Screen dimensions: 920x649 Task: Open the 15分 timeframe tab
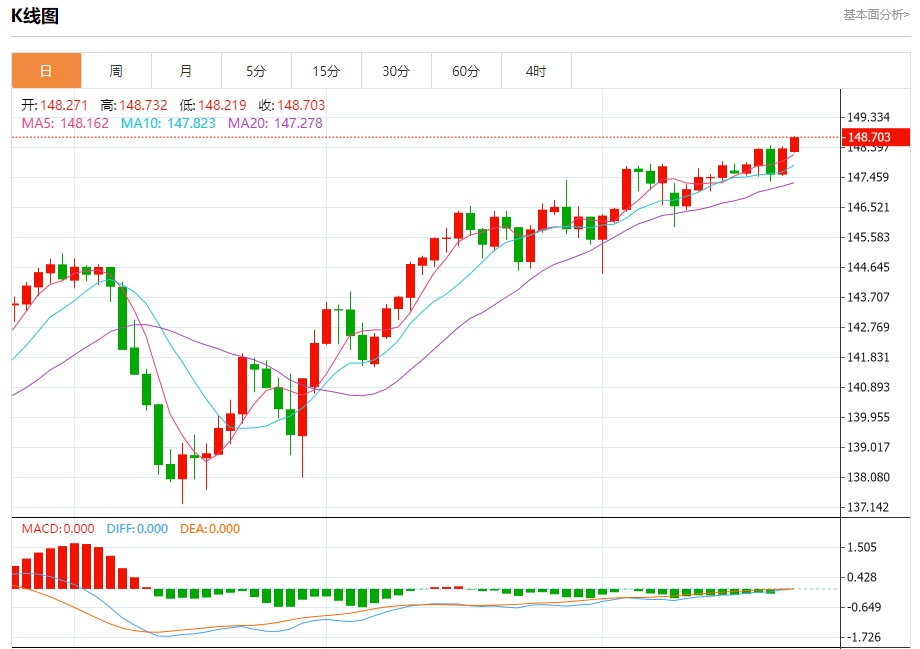click(x=326, y=71)
